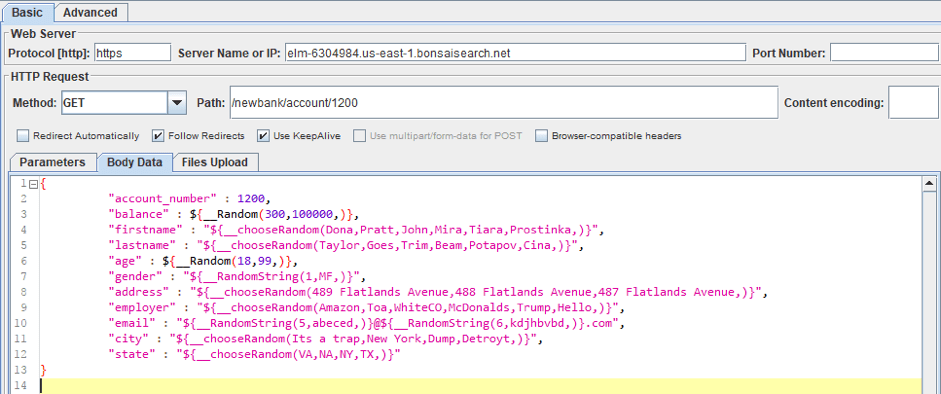
Task: Click the "account_number" line in body data
Action: (191, 198)
